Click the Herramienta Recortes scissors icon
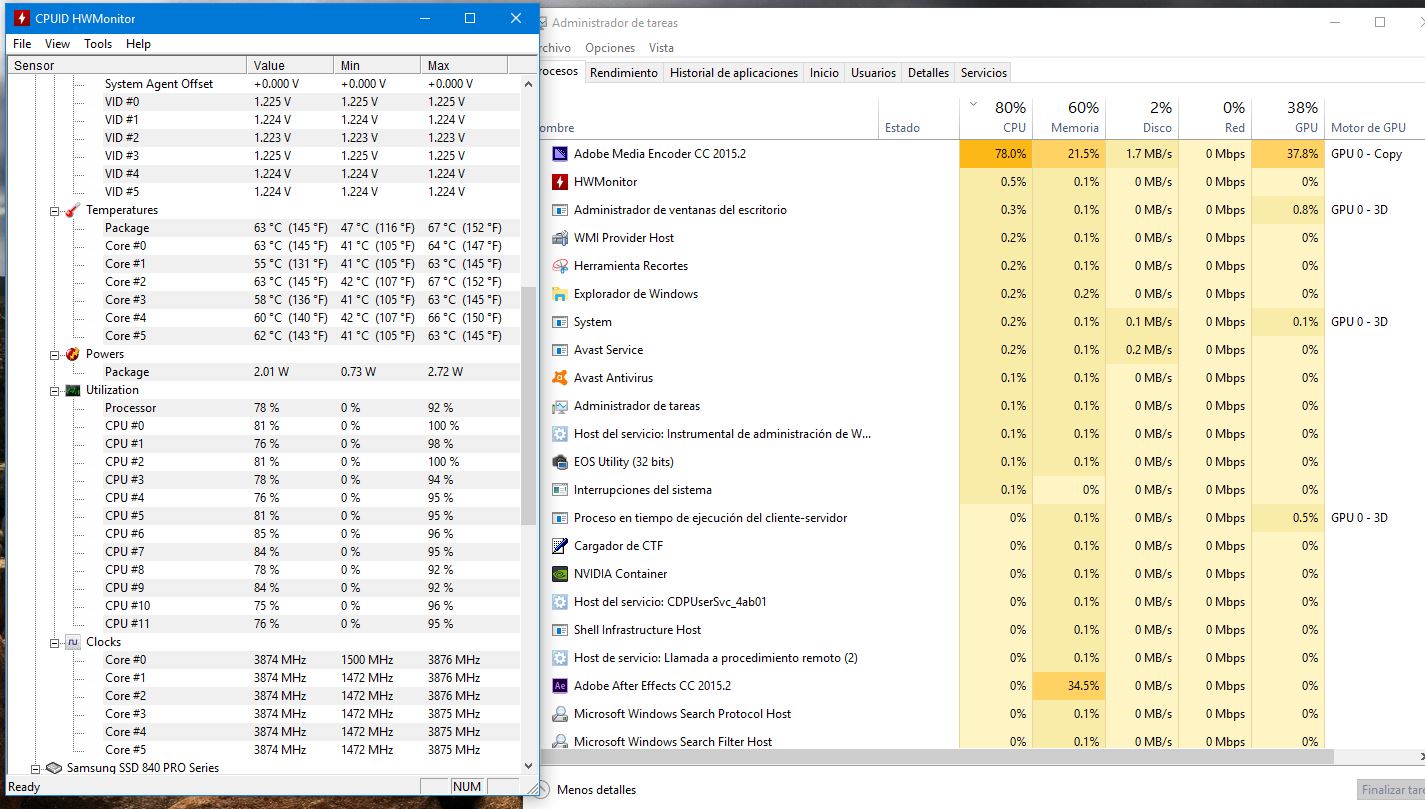 click(560, 266)
